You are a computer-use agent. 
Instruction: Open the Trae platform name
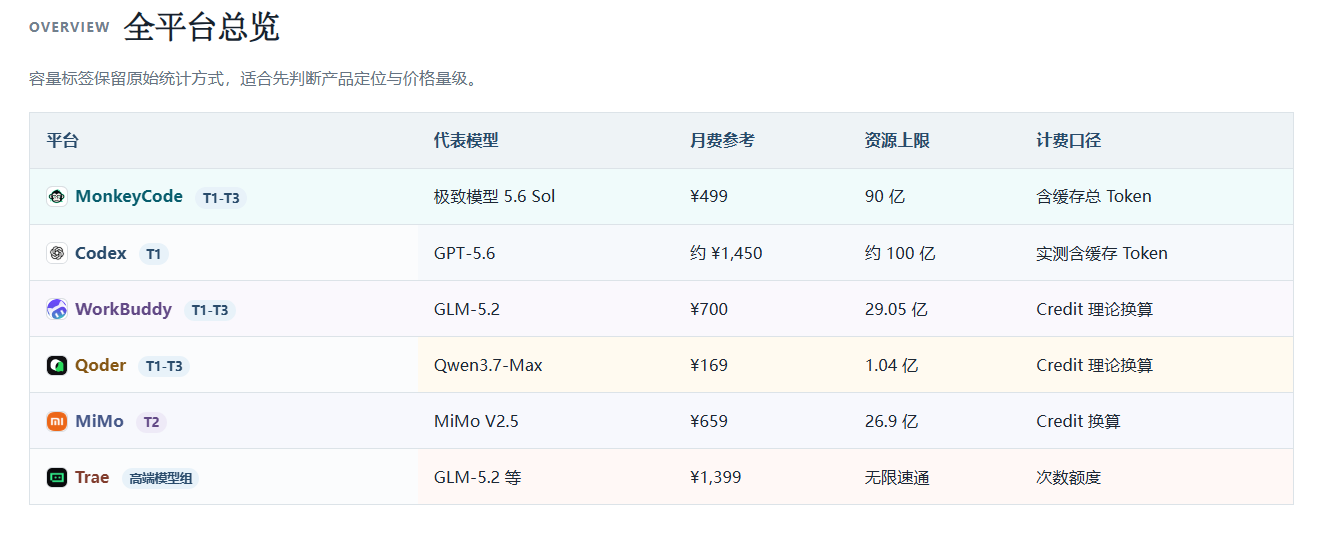point(92,477)
